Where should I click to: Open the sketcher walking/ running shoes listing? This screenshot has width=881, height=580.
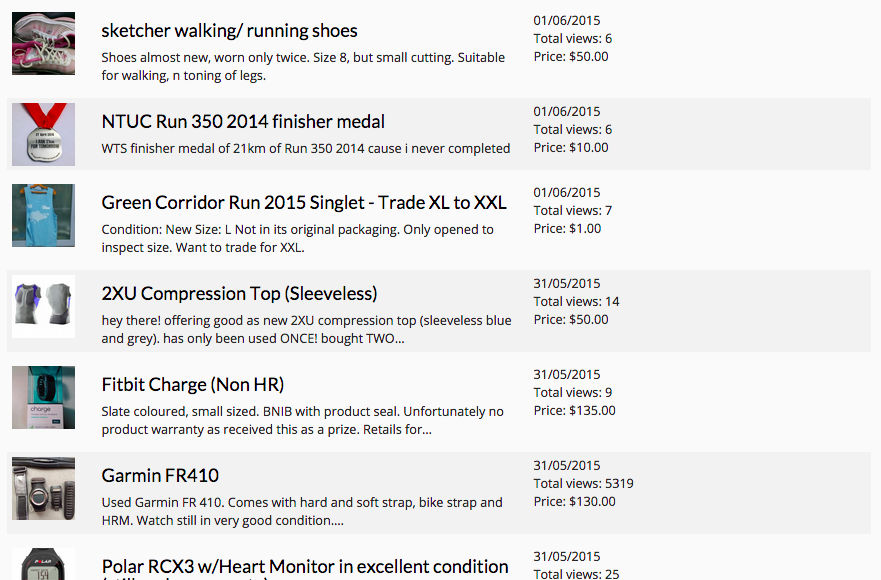click(229, 31)
